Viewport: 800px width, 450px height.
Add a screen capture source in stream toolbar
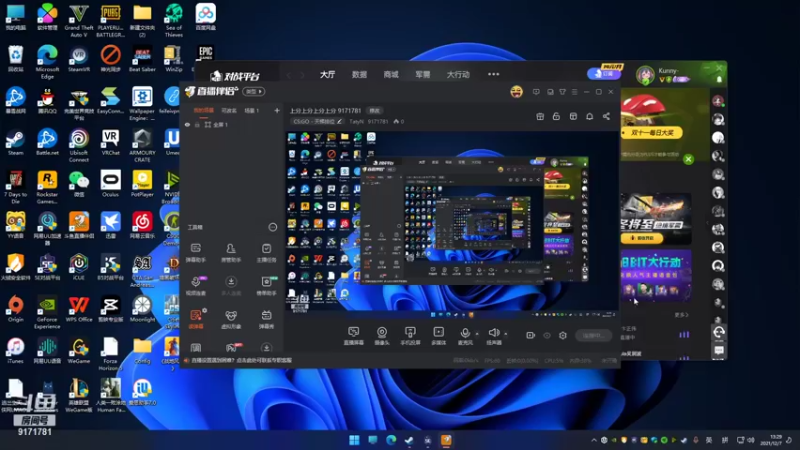click(354, 336)
